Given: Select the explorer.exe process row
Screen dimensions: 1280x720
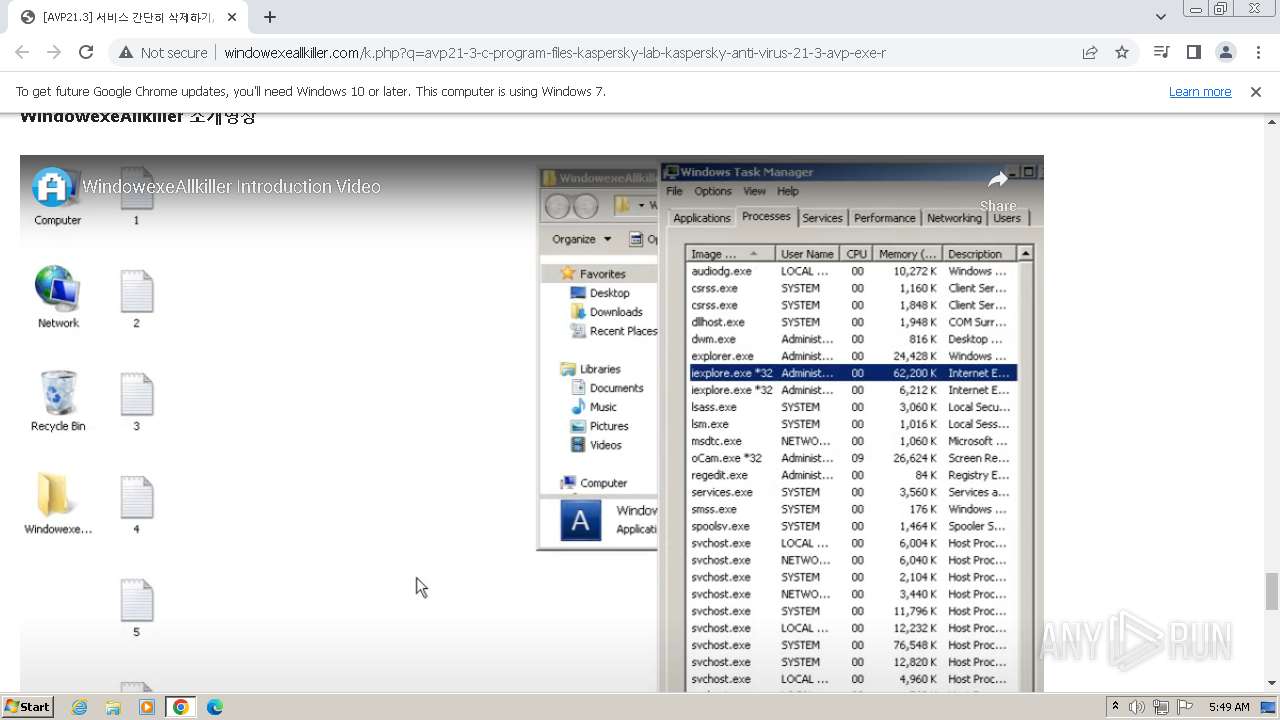Looking at the screenshot, I should click(x=852, y=356).
